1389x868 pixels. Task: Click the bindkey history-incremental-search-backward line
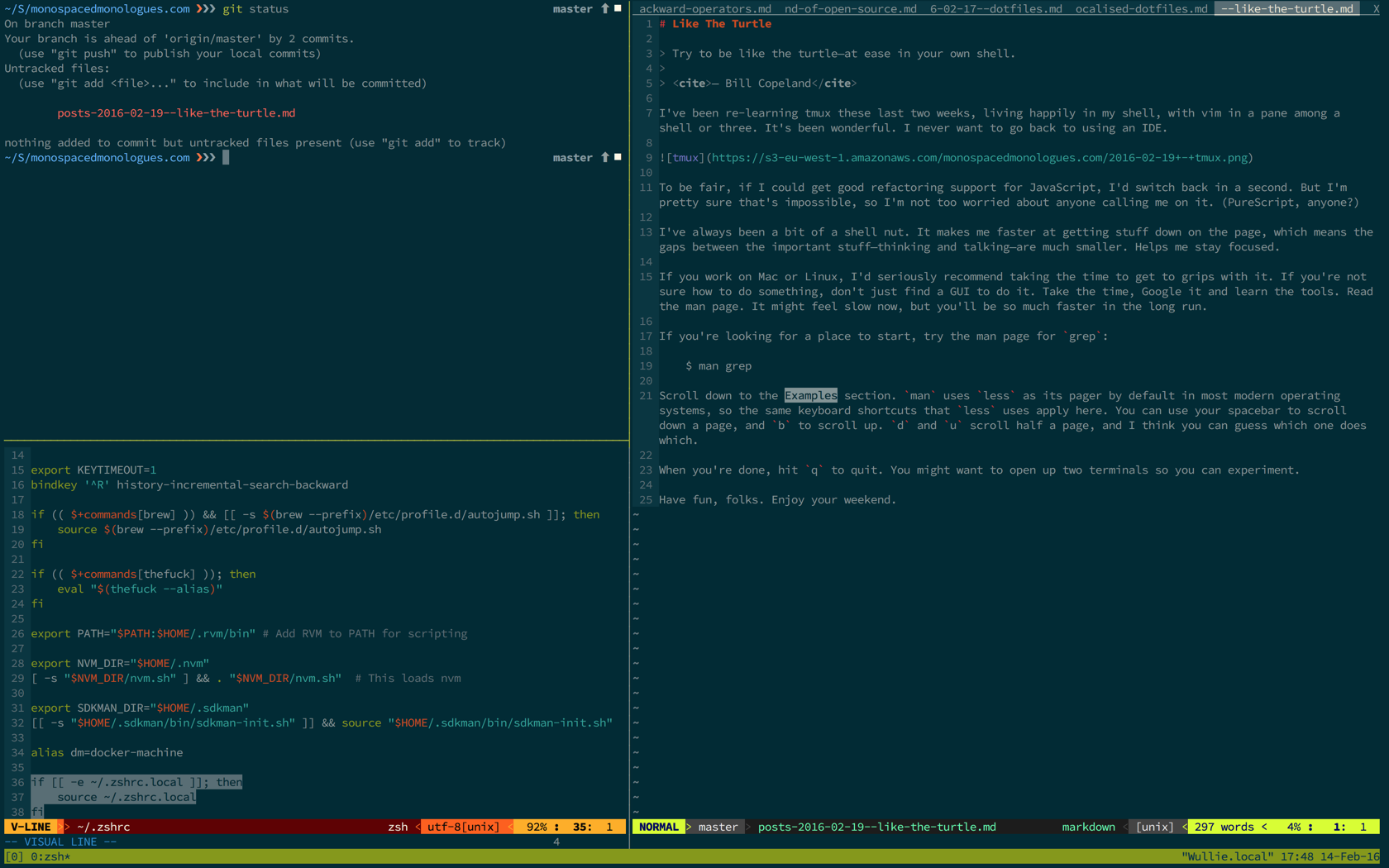tap(189, 485)
